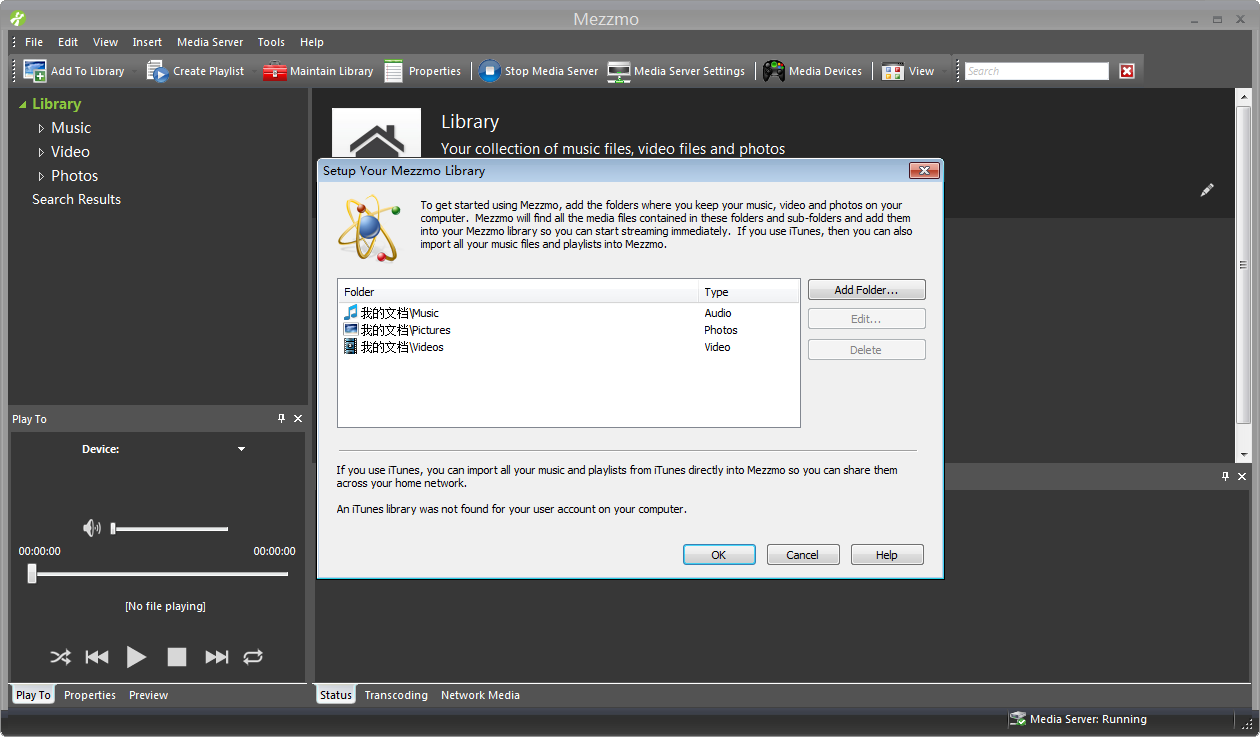Click OK in the setup dialog
Image resolution: width=1260 pixels, height=737 pixels.
(719, 555)
